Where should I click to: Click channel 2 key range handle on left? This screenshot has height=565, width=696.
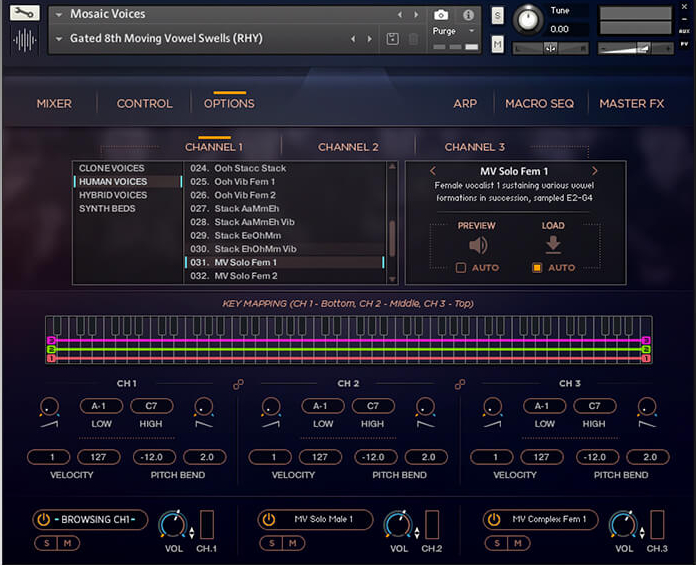coord(51,349)
